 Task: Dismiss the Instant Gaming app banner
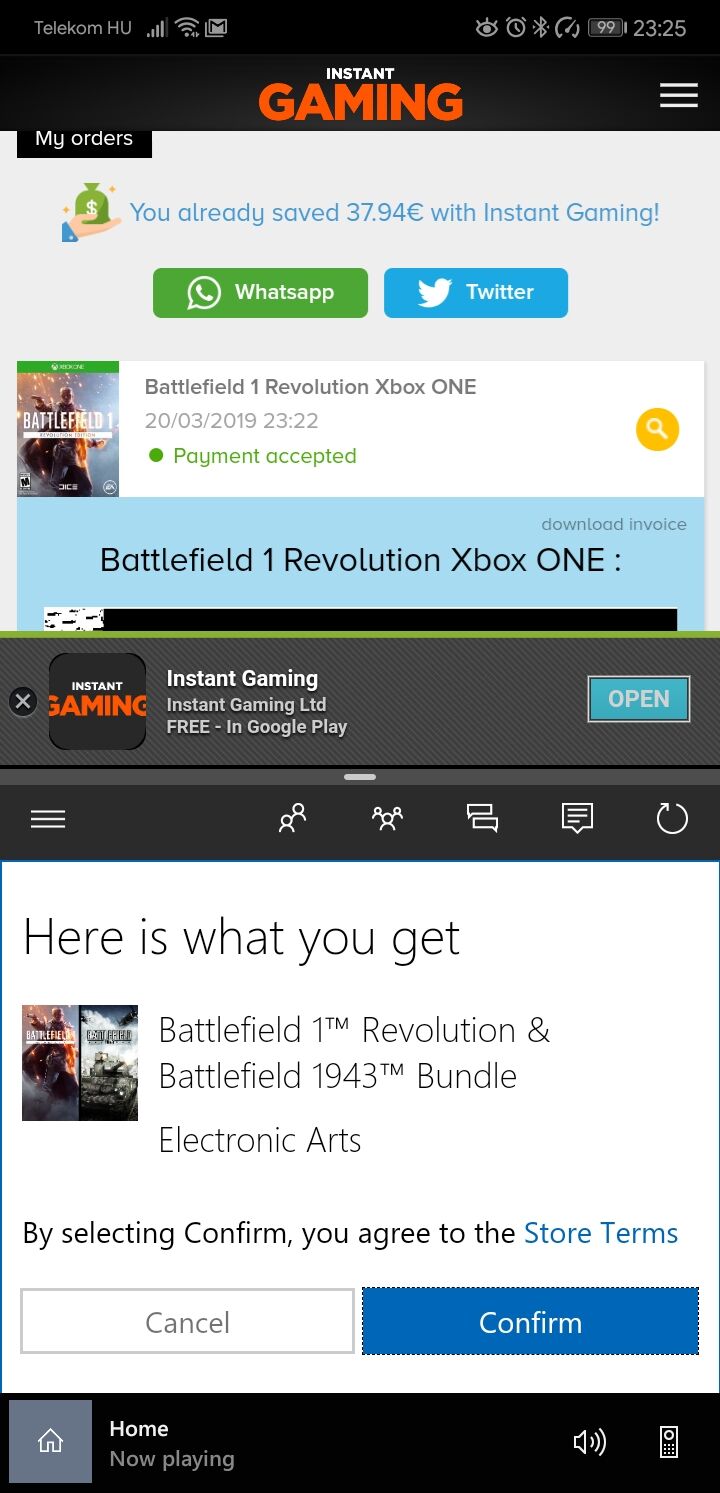(x=23, y=701)
